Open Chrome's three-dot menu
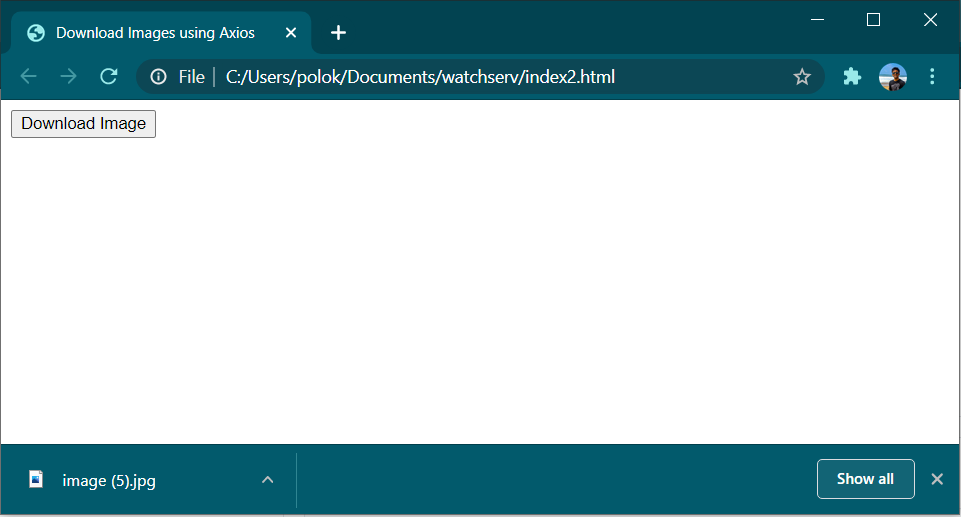 (932, 77)
